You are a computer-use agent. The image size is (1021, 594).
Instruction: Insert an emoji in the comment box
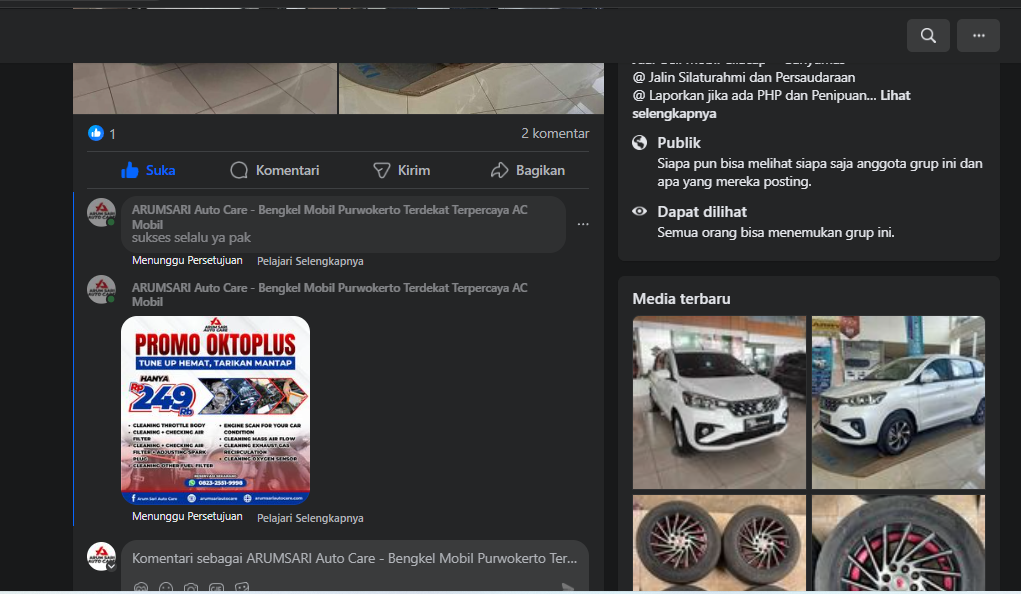(x=166, y=588)
